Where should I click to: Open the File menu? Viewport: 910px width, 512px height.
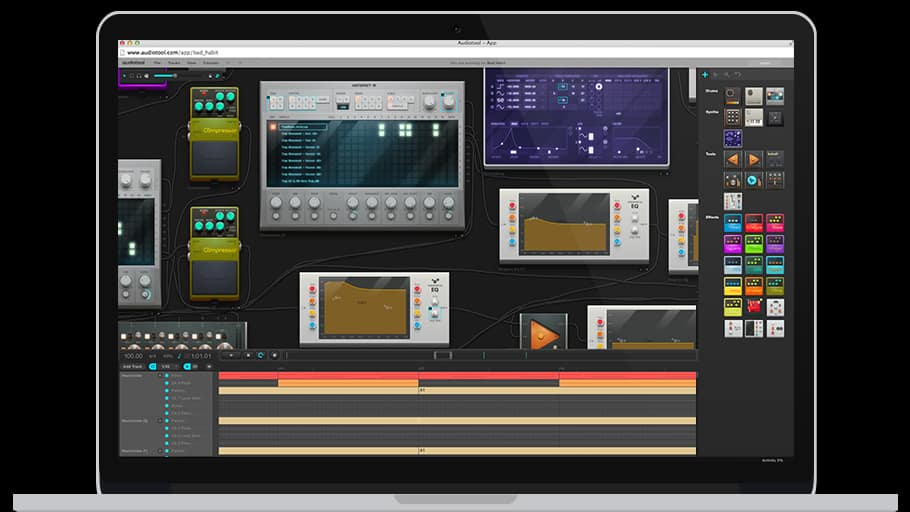pyautogui.click(x=159, y=63)
